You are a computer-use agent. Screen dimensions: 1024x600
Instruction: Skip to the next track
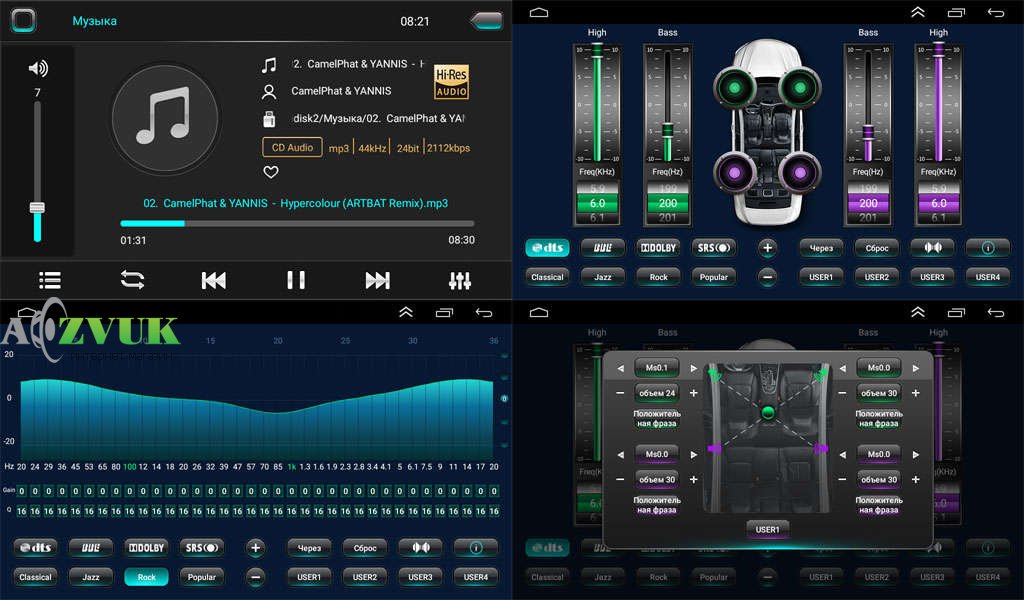pos(377,281)
